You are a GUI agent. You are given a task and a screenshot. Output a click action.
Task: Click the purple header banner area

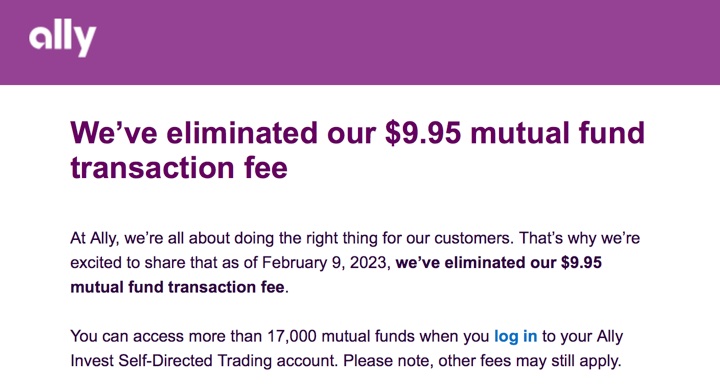click(360, 42)
